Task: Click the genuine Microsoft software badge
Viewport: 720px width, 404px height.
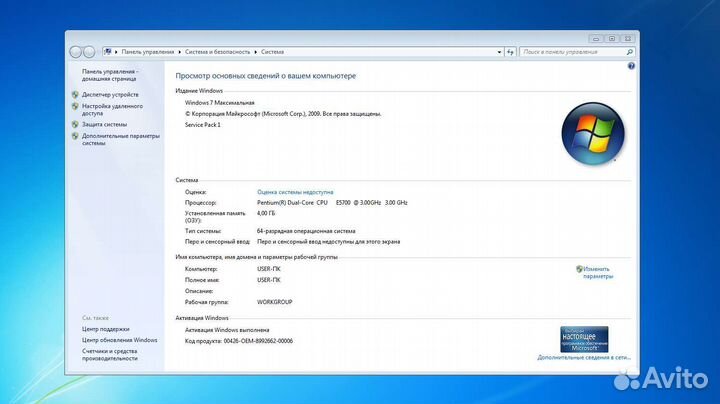Action: click(584, 339)
